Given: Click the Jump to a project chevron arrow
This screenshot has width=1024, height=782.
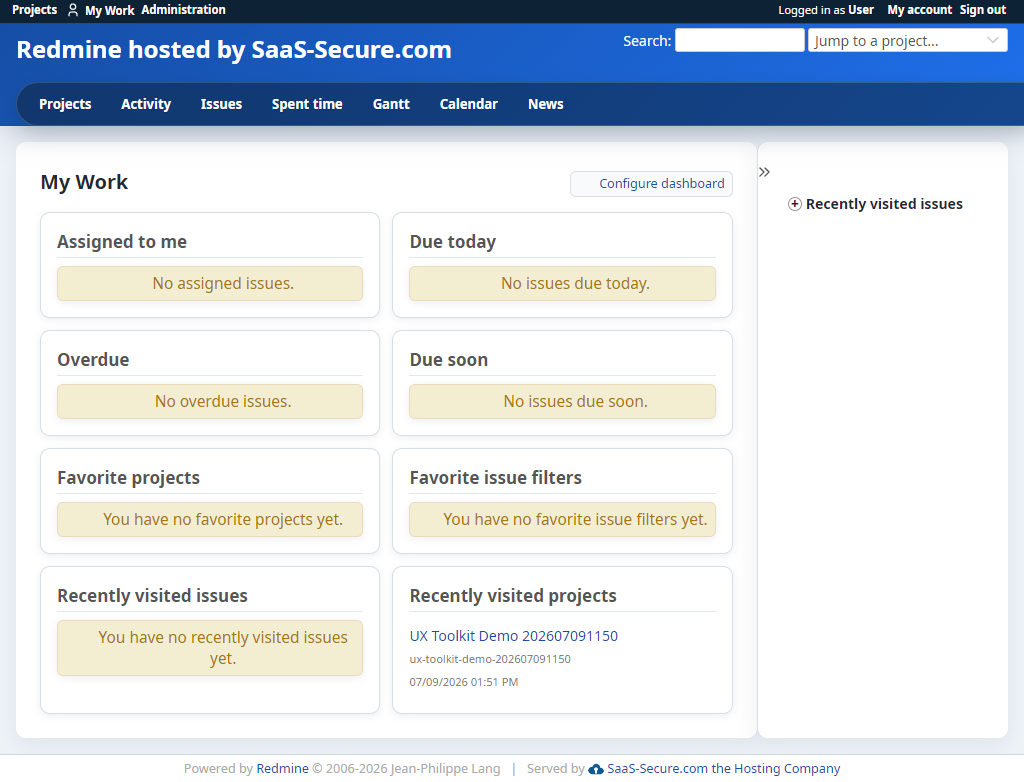Looking at the screenshot, I should point(993,41).
